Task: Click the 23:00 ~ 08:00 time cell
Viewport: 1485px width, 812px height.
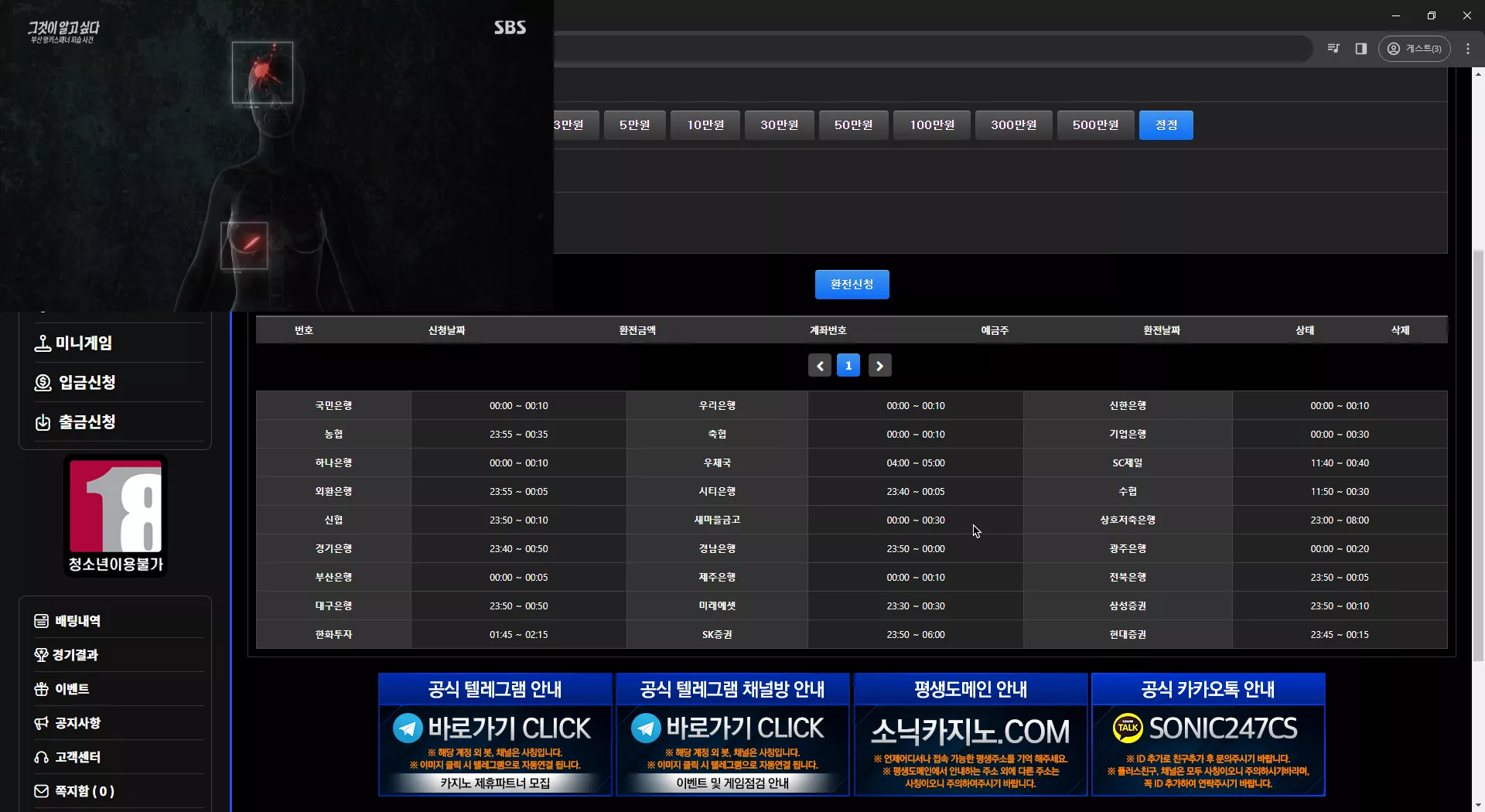Action: (1340, 520)
